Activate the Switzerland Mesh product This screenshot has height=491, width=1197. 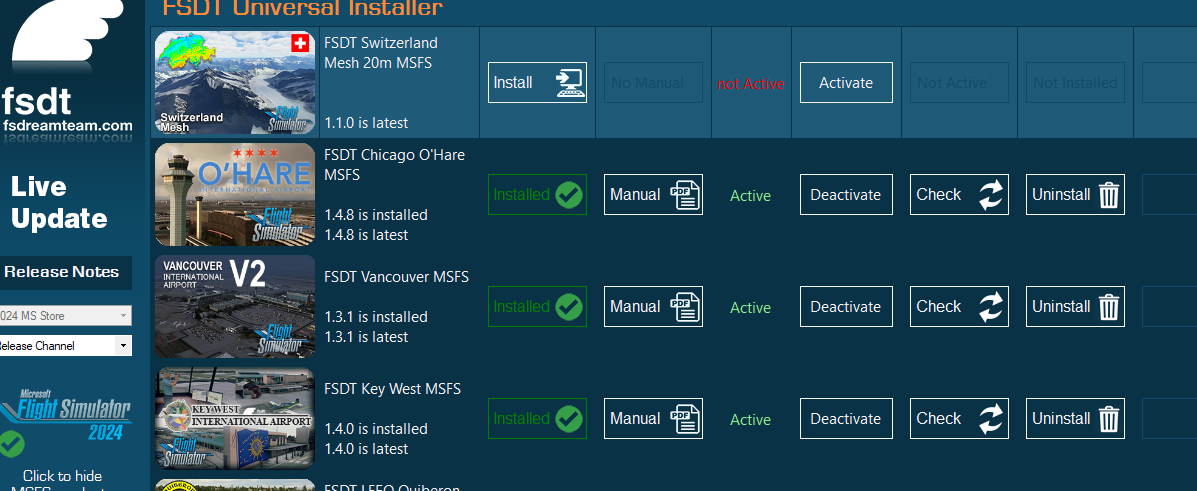845,83
